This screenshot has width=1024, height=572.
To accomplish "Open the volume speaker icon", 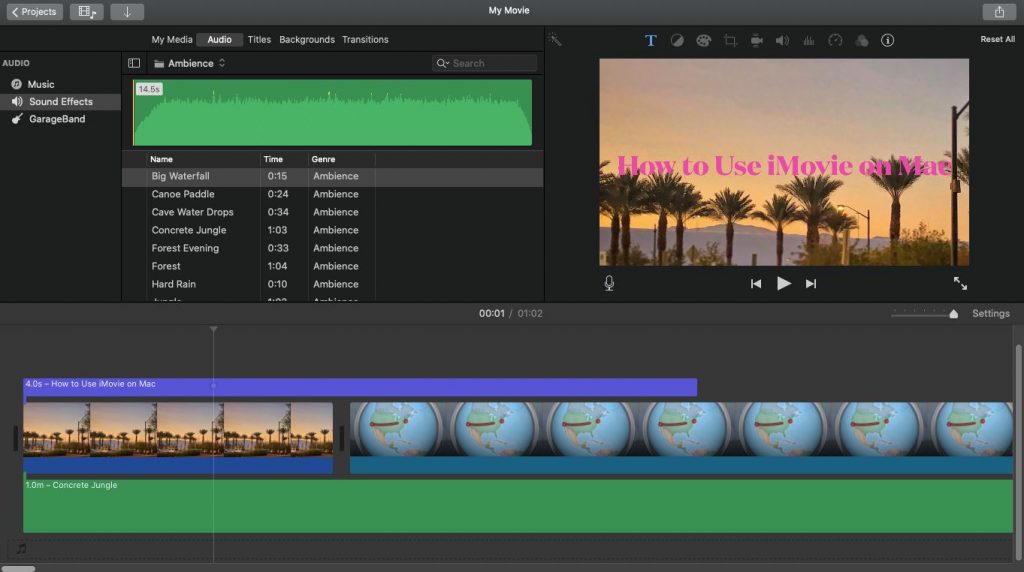I will point(782,40).
